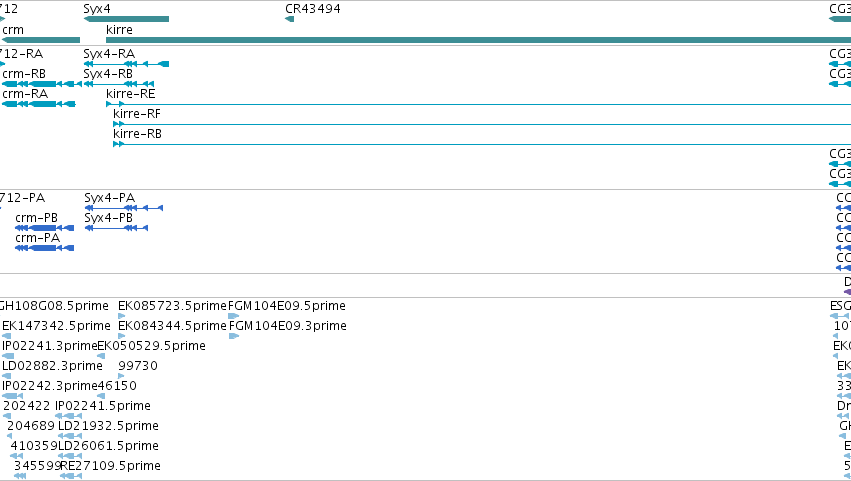Click the kirre-RB label
Screen dimensions: 851x481
click(137, 134)
